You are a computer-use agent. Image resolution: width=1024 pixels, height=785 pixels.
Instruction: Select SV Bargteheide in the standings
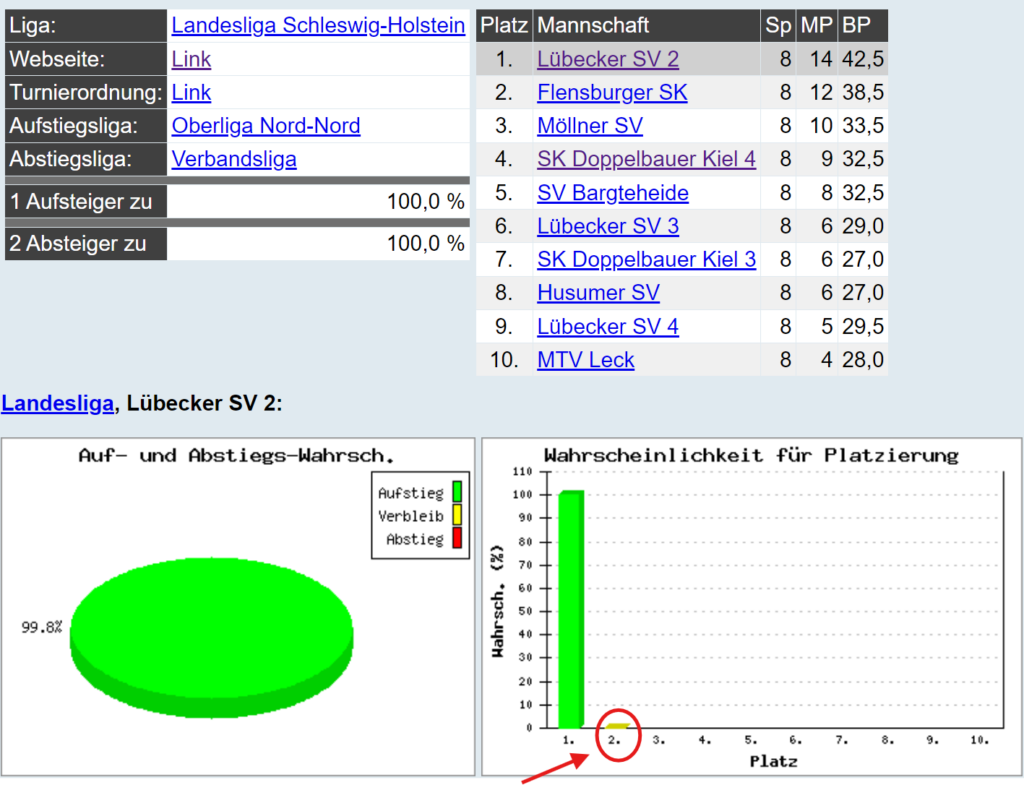612,193
